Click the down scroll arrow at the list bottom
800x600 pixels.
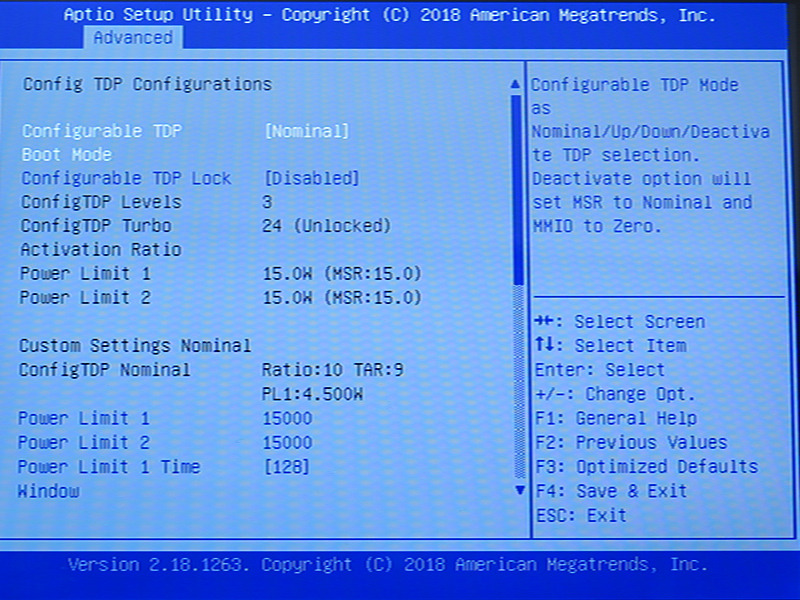(x=519, y=490)
